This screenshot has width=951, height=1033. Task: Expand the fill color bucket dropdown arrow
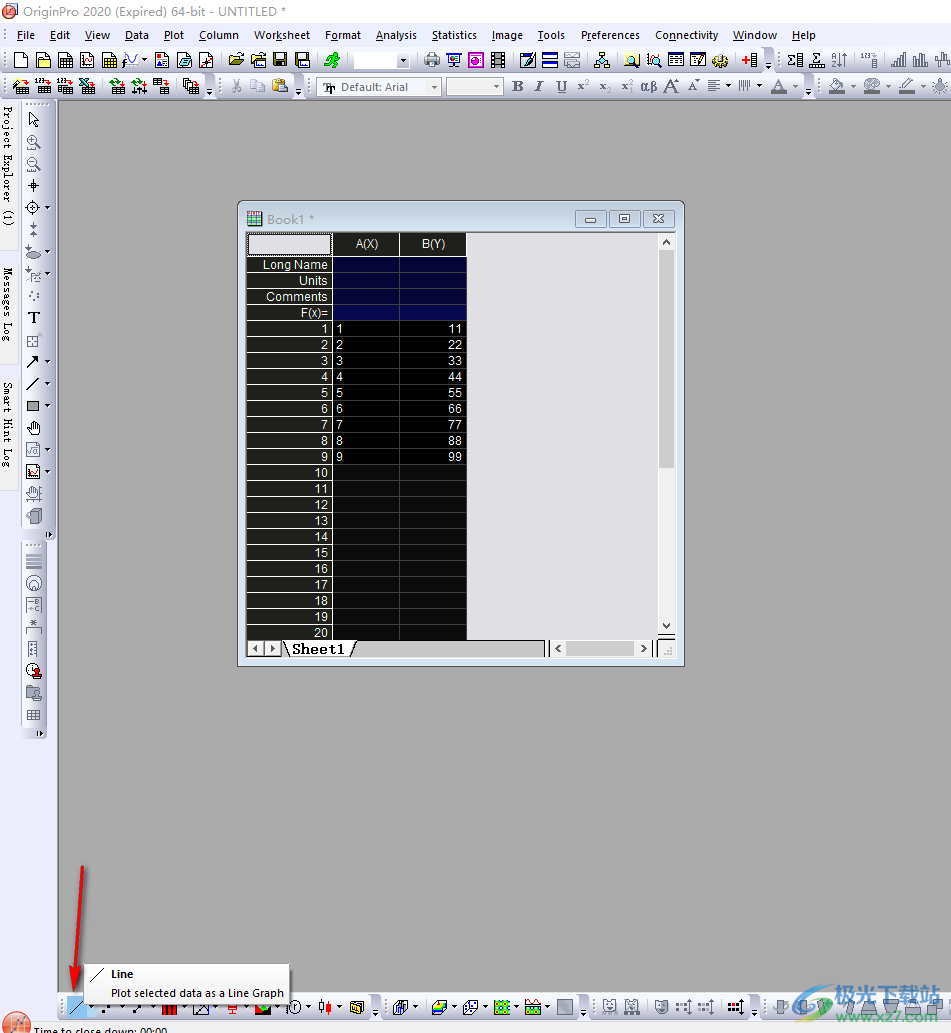click(x=854, y=86)
